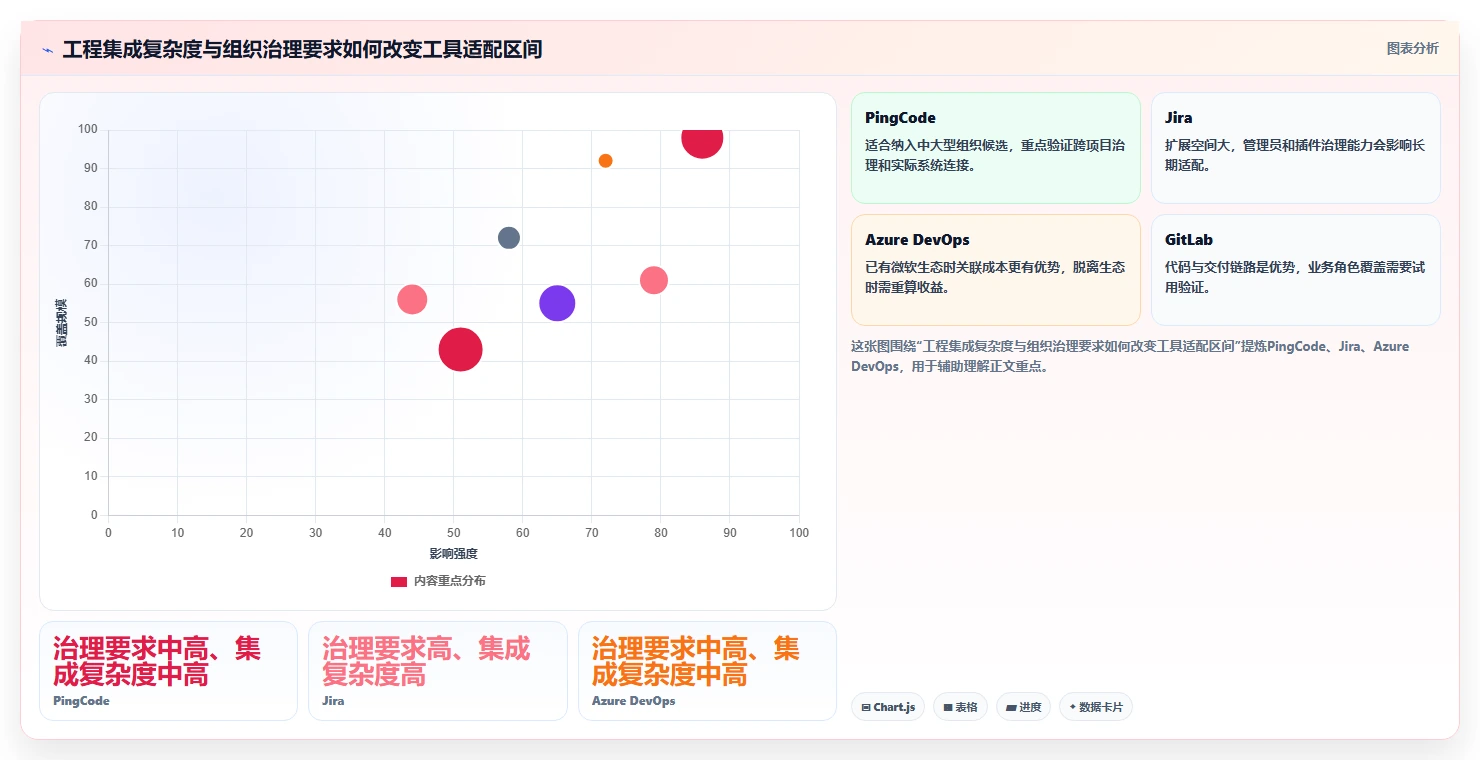1480x760 pixels.
Task: Select the Jira 治理要求高 stat card
Action: click(438, 671)
